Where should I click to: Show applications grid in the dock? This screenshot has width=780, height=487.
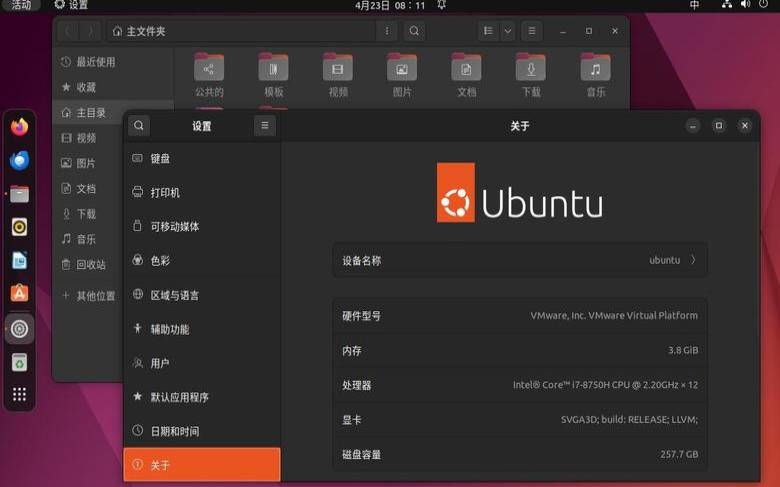19,394
